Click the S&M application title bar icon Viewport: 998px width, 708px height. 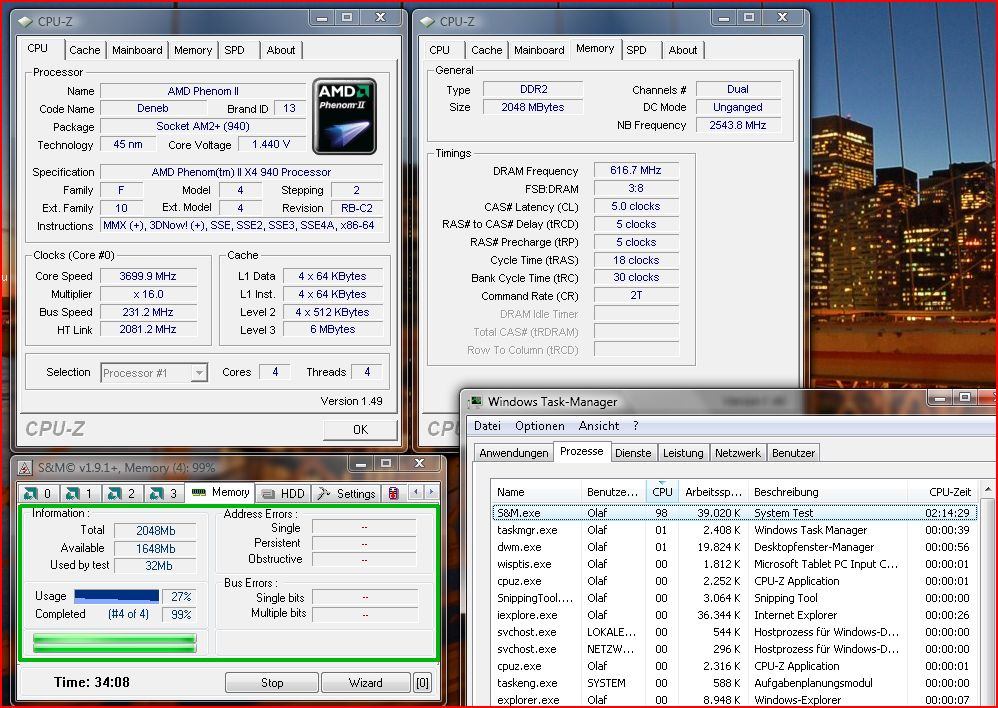[x=25, y=468]
